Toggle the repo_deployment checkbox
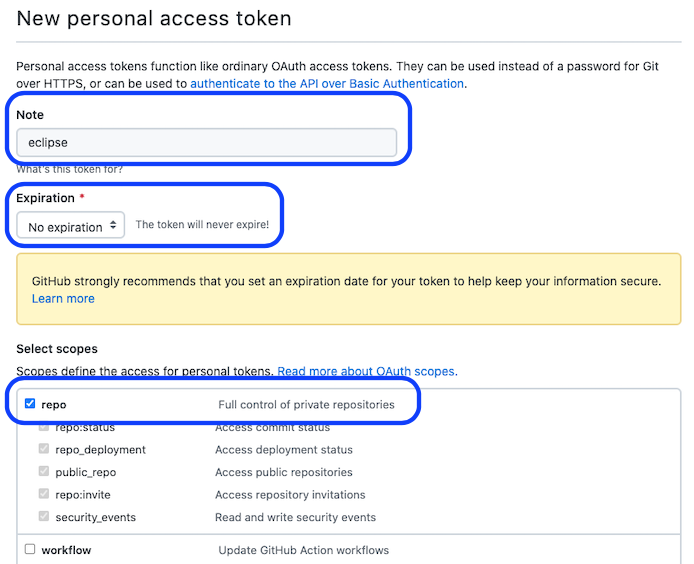Viewport: 694px width, 564px height. pos(44,450)
